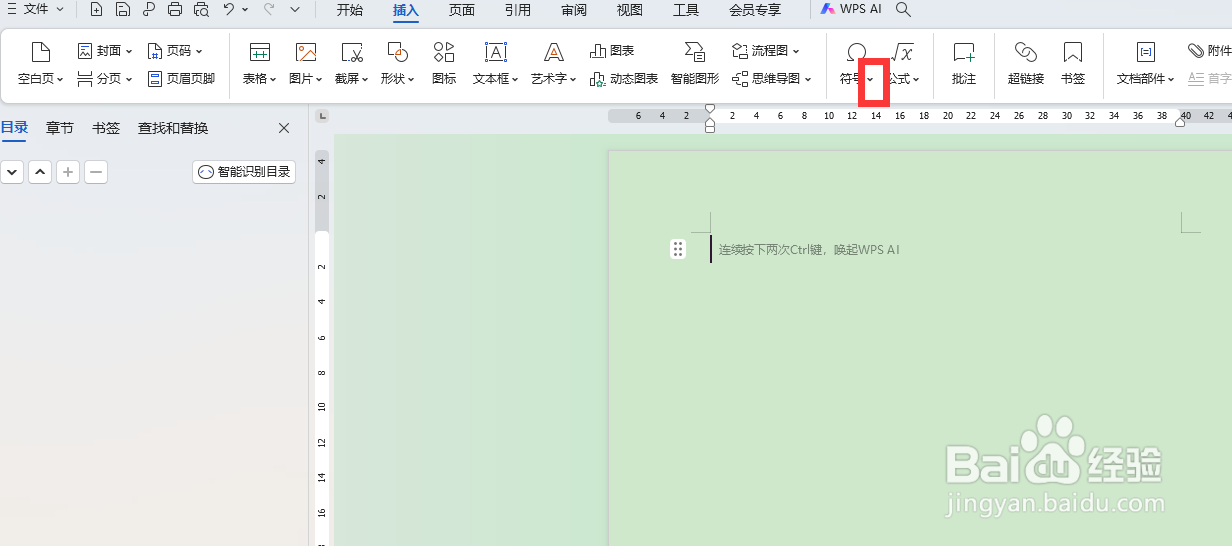Click the 符号 symbol omega icon
This screenshot has width=1232, height=546.
tap(856, 53)
